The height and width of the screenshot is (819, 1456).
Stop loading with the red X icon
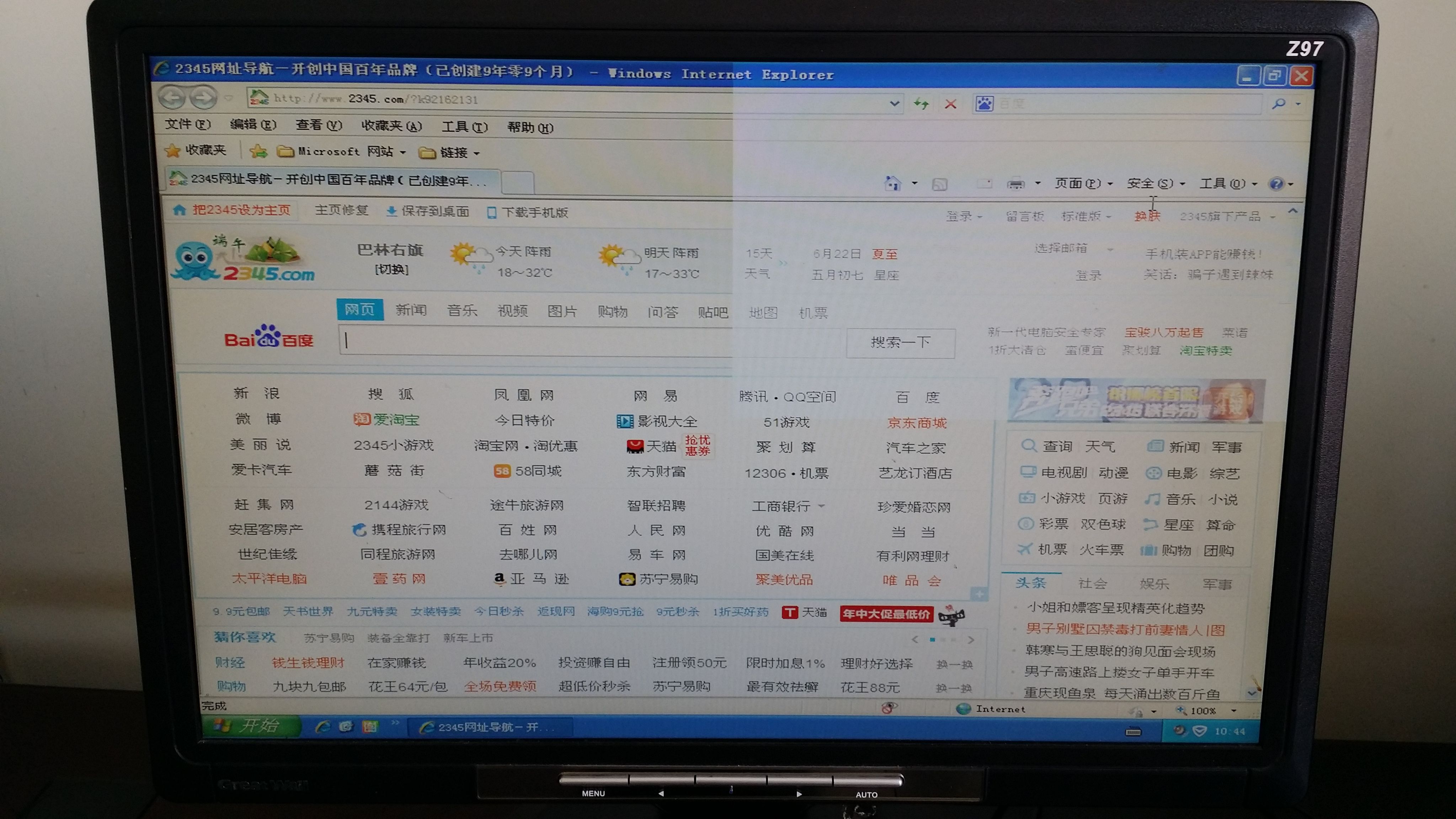951,104
